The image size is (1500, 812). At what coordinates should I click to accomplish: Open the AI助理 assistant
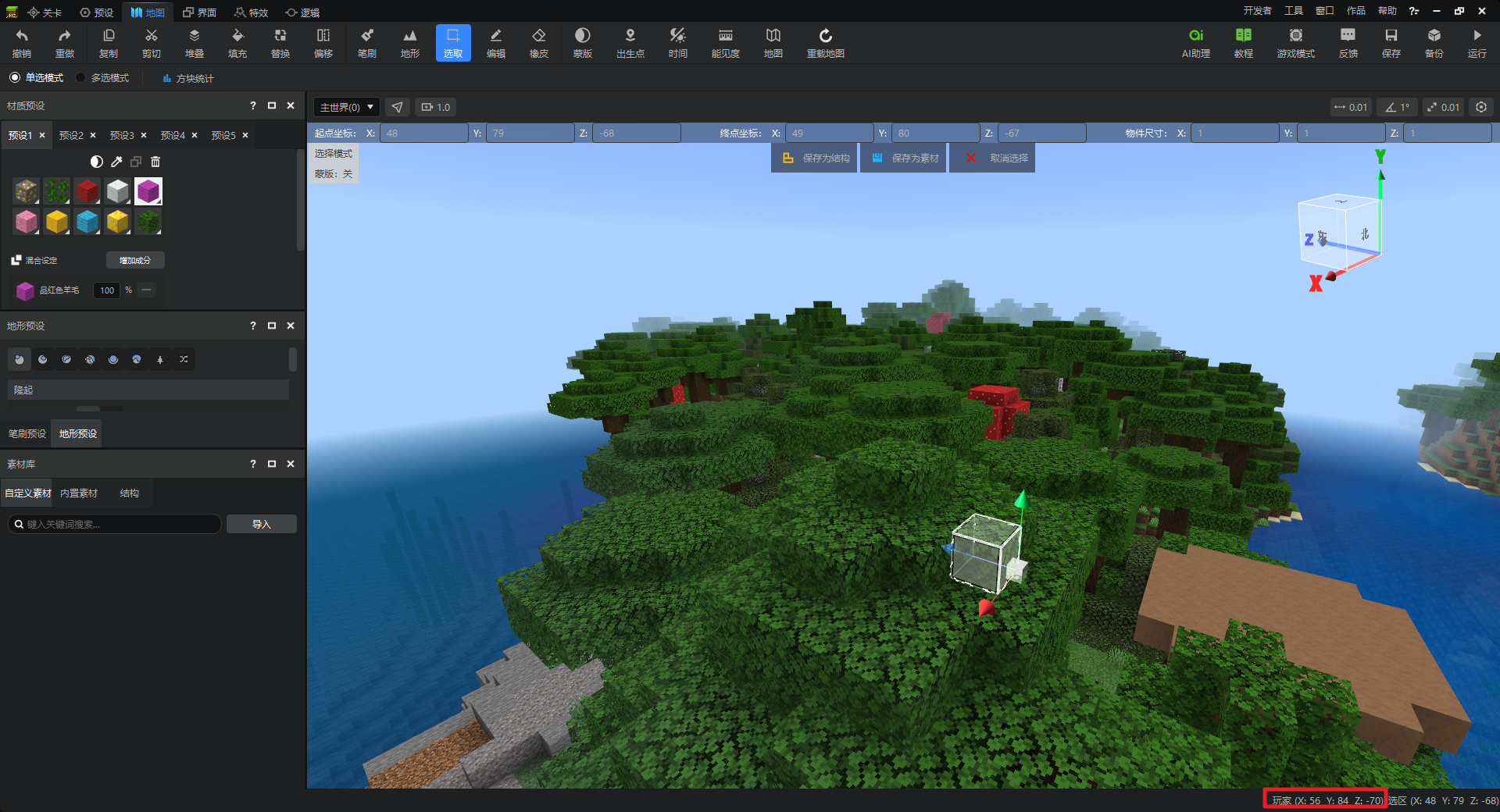coord(1196,43)
